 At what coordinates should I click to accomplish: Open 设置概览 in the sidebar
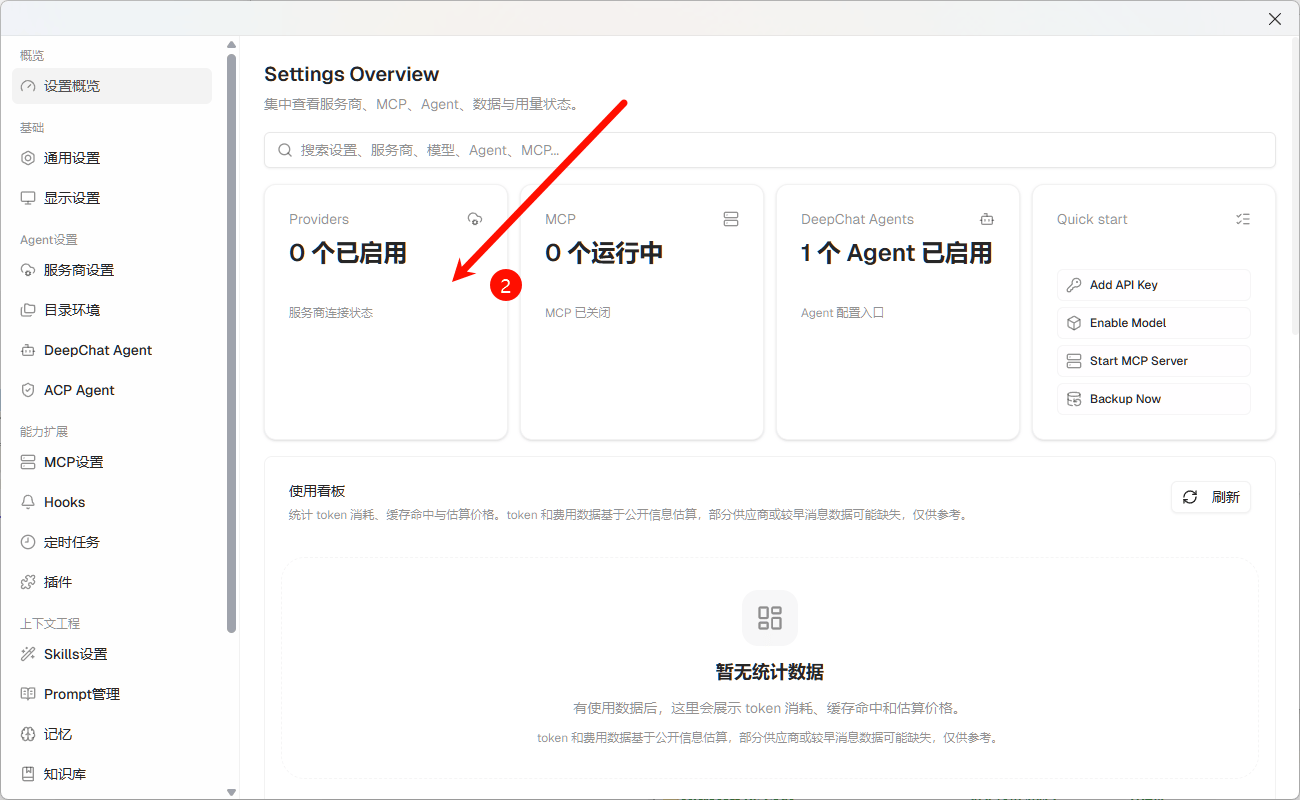click(x=112, y=86)
